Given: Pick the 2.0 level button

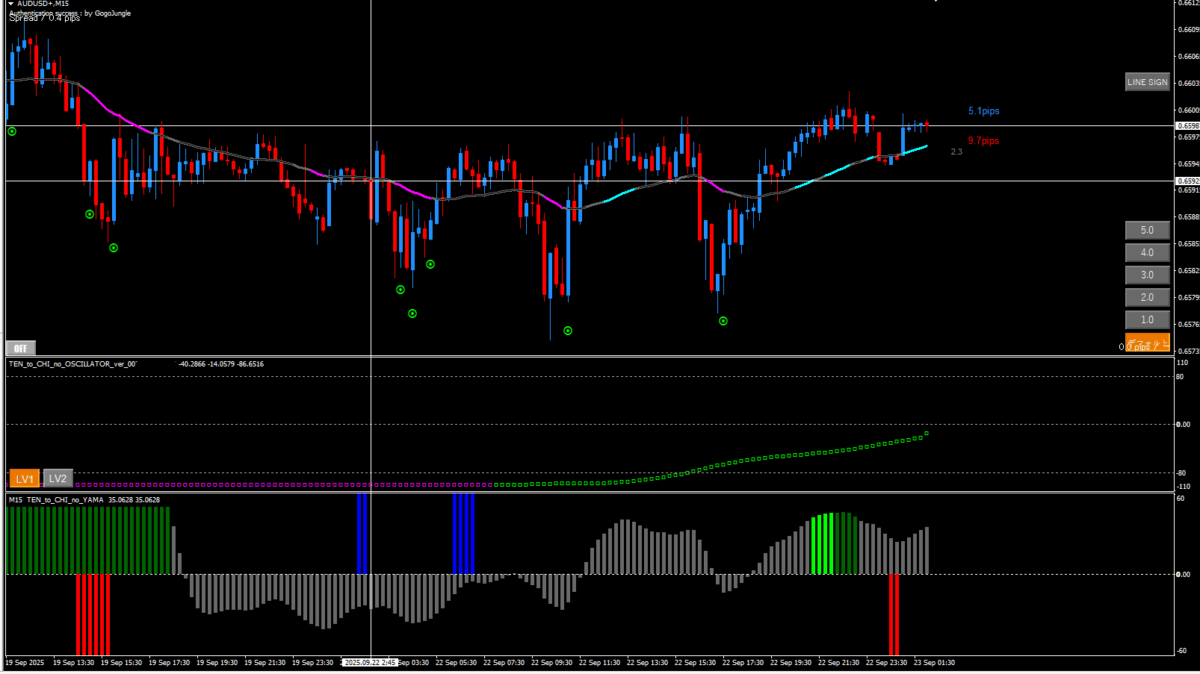Looking at the screenshot, I should (x=1146, y=297).
